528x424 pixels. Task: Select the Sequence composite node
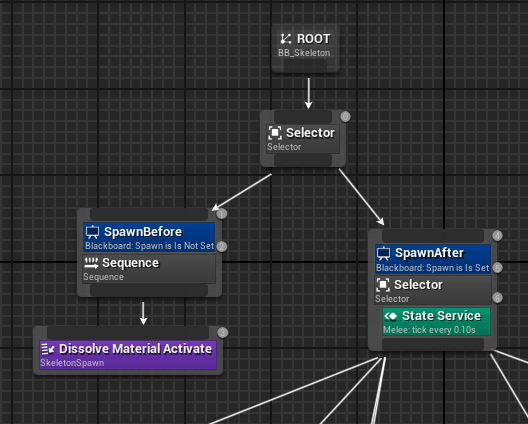[149, 269]
